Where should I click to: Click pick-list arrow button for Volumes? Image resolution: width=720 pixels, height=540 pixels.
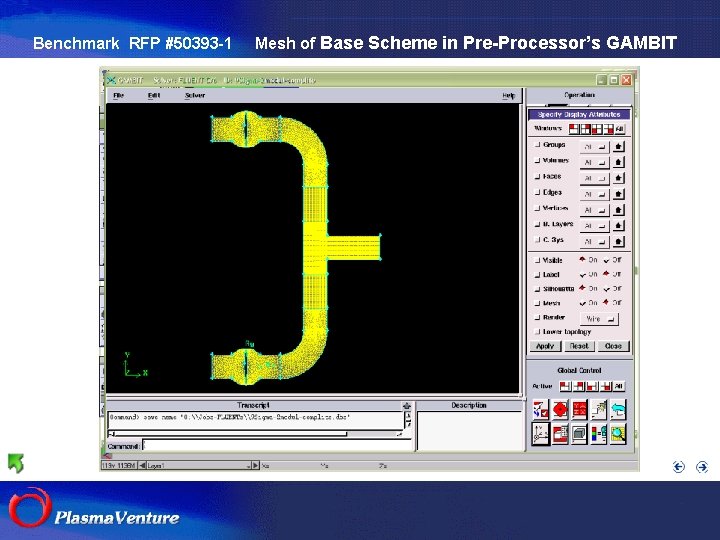[619, 163]
